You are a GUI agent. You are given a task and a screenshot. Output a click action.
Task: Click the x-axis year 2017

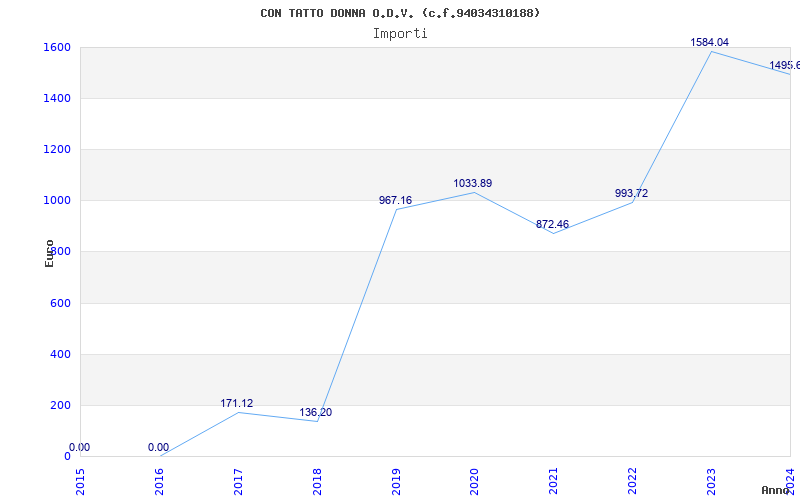pos(238,482)
